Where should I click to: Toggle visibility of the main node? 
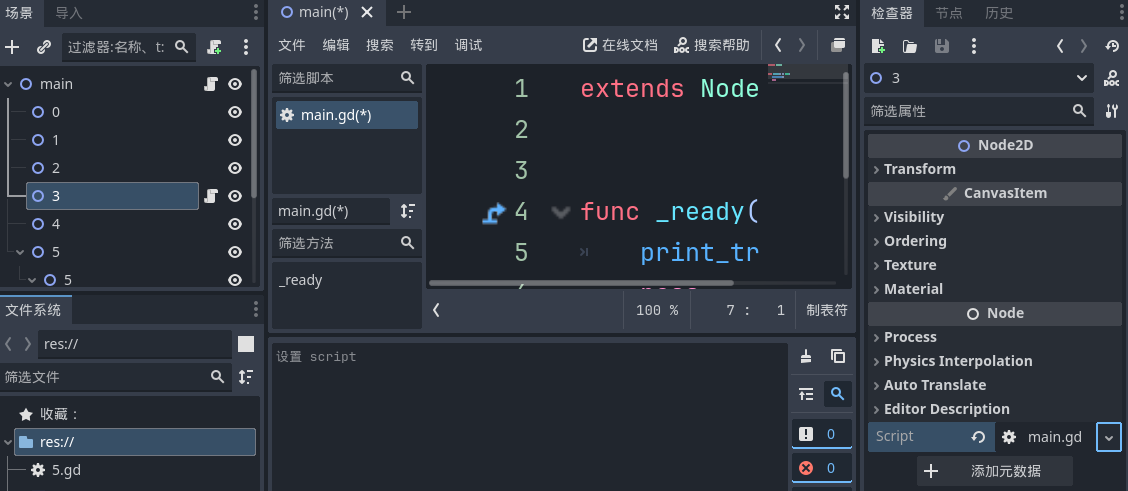click(235, 85)
